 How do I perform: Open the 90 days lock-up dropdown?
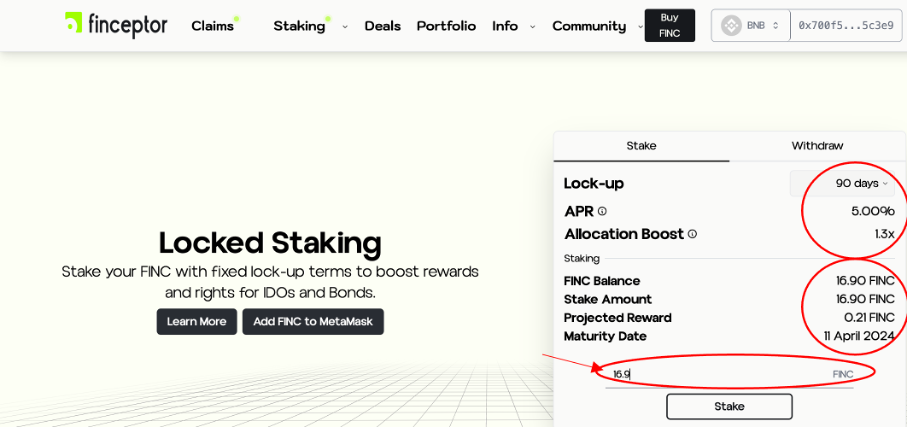point(861,183)
